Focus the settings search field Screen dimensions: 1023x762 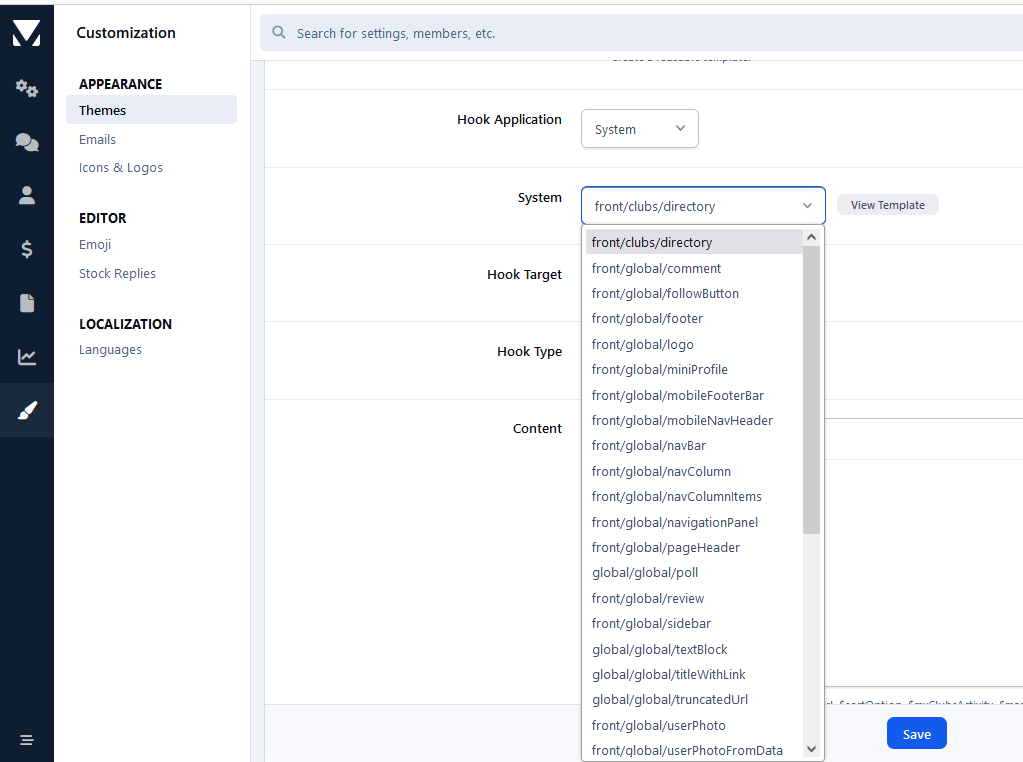point(640,33)
